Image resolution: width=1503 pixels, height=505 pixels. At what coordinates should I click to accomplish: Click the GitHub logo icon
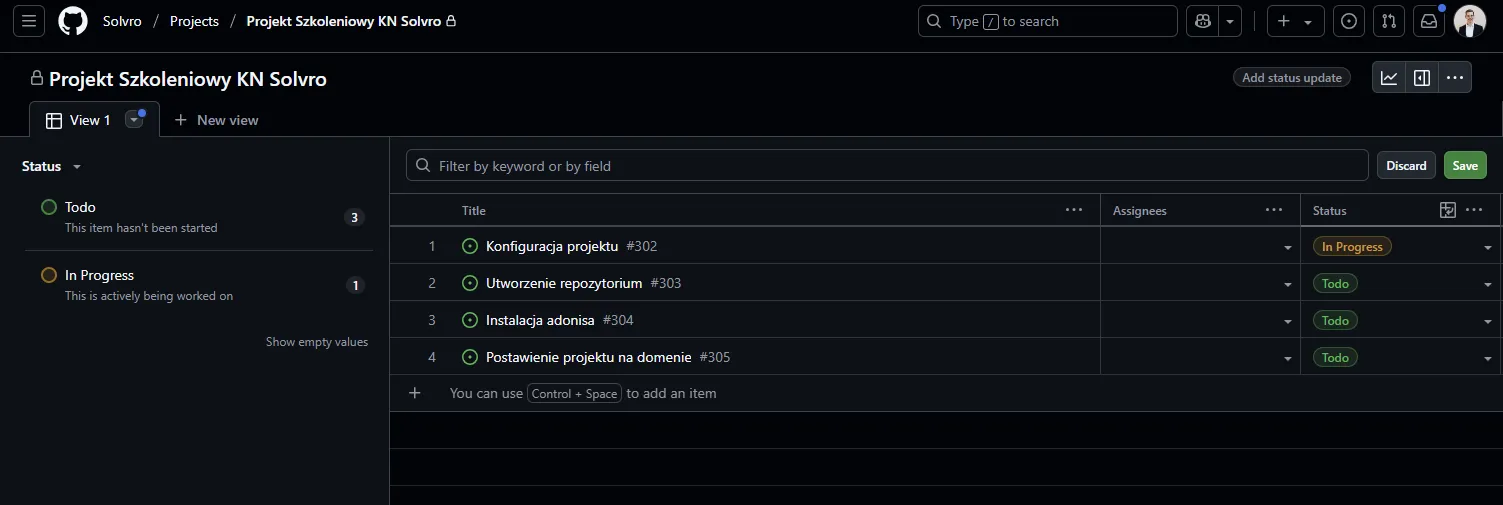coord(73,21)
